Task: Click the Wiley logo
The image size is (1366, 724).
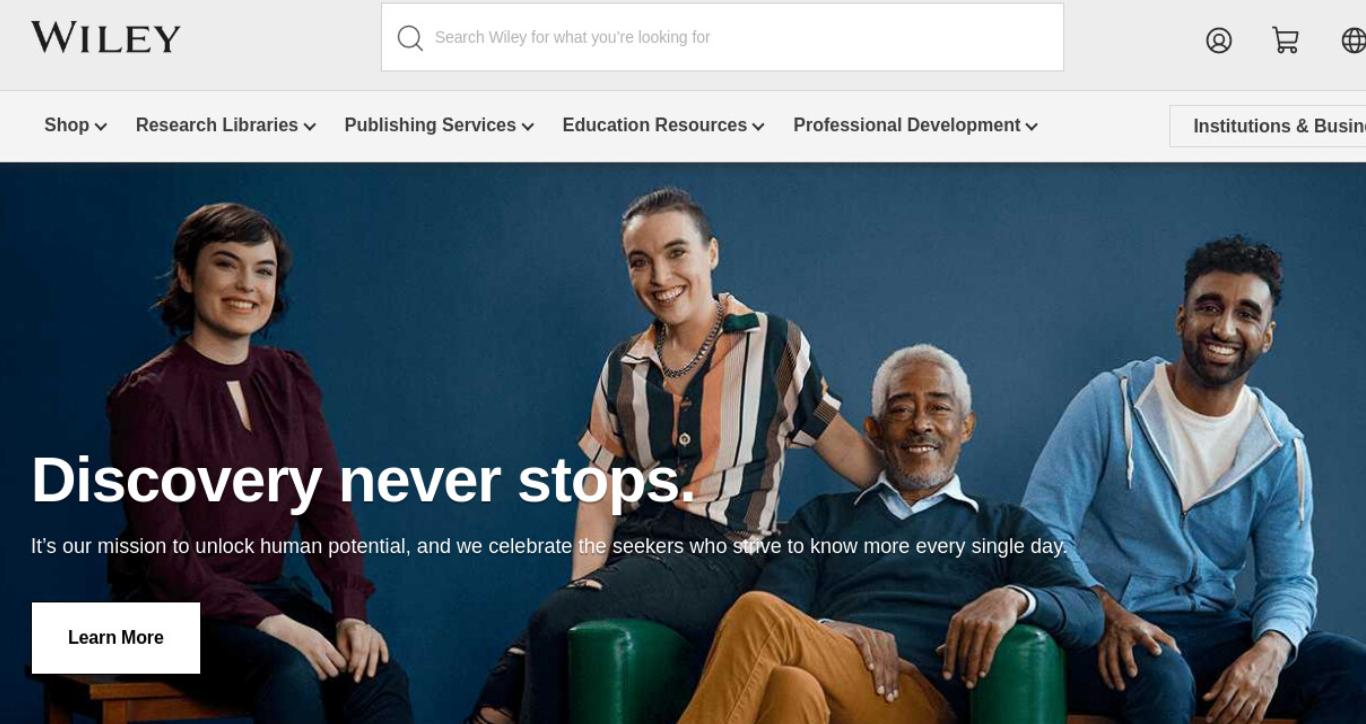Action: pyautogui.click(x=106, y=38)
